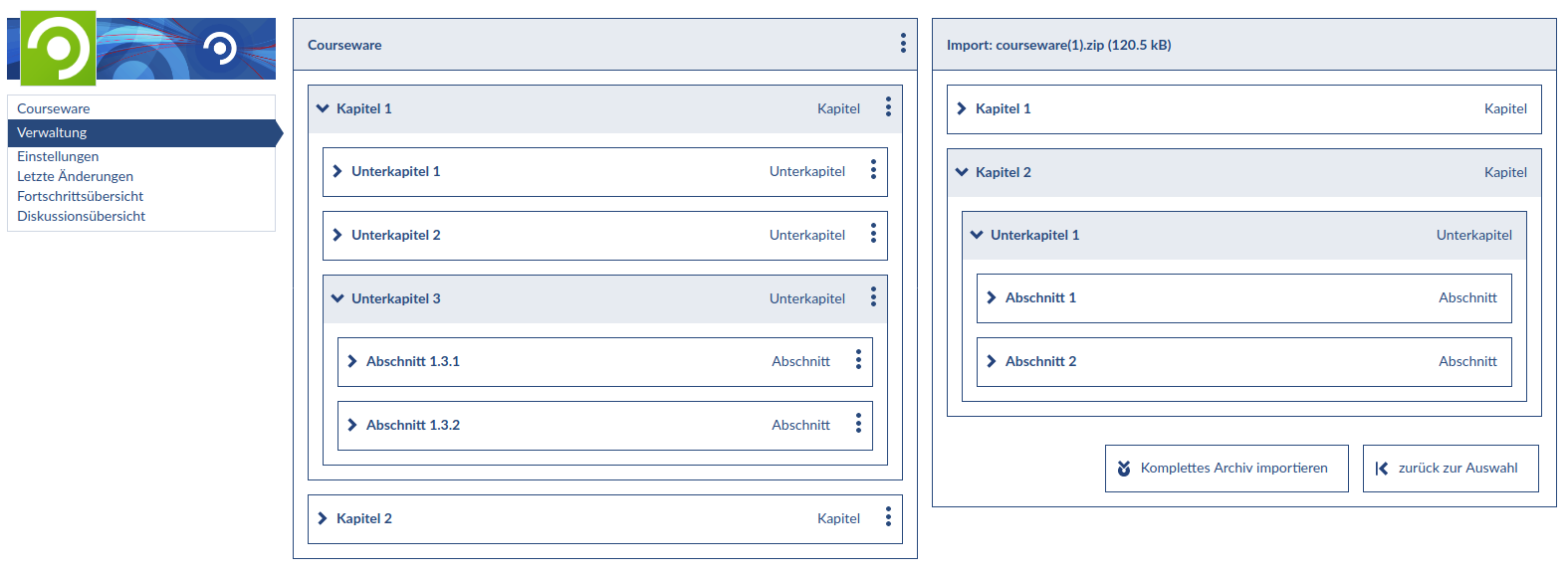Image resolution: width=1568 pixels, height=573 pixels.
Task: Open Unterkapitel 1 three-dot action menu
Action: click(x=873, y=170)
